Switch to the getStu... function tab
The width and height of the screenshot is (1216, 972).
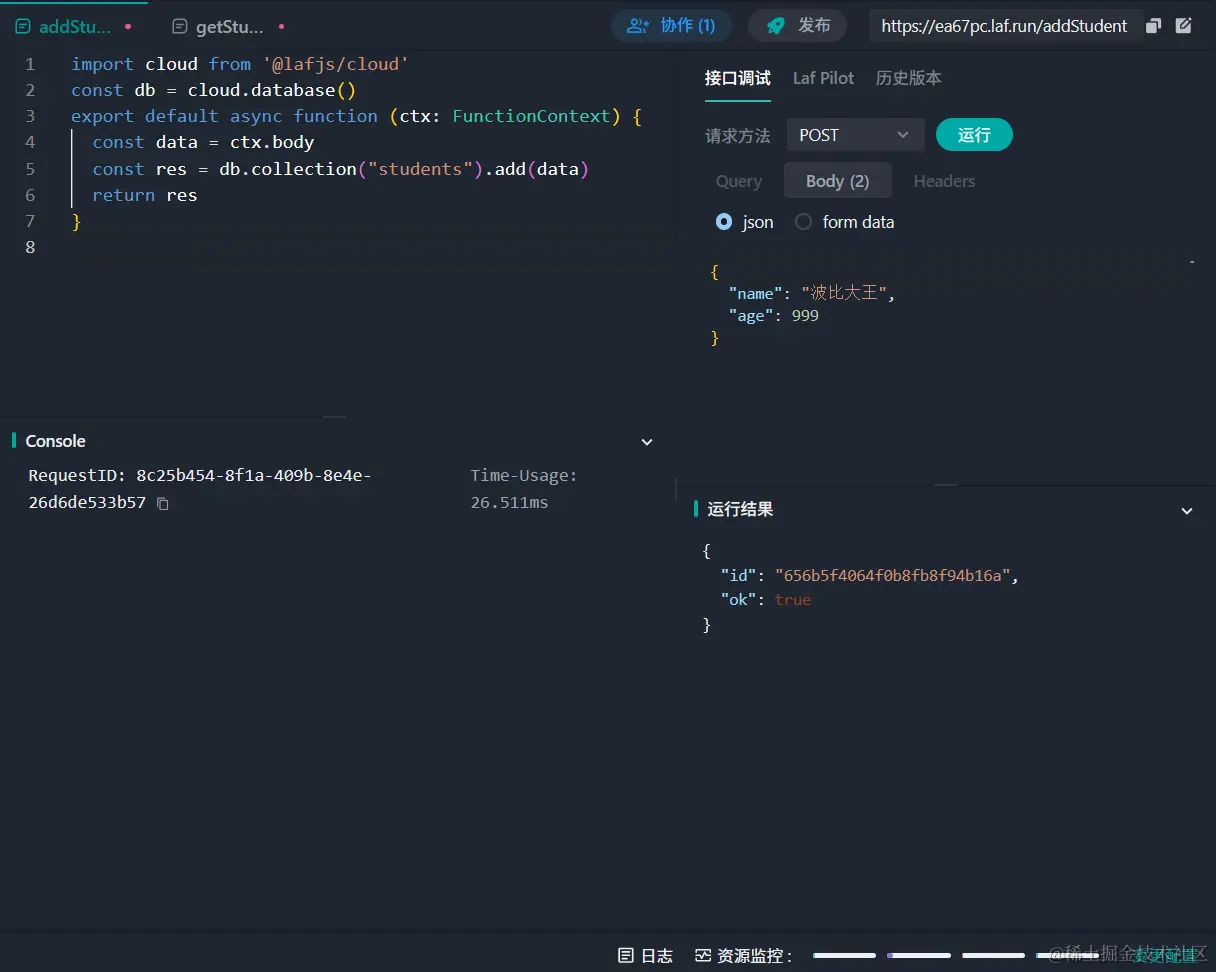click(228, 27)
